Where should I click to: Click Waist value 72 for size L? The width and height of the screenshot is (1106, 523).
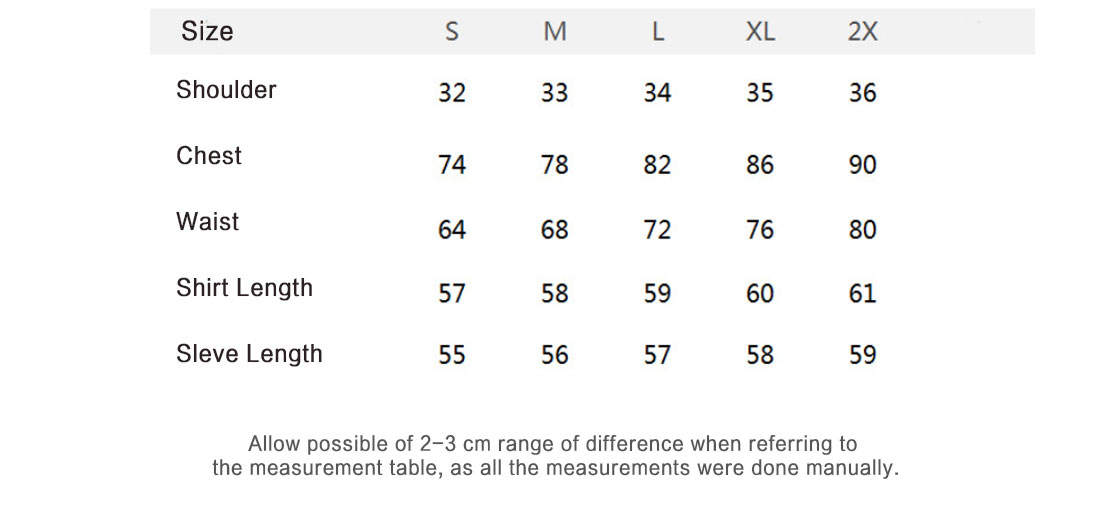tap(657, 230)
